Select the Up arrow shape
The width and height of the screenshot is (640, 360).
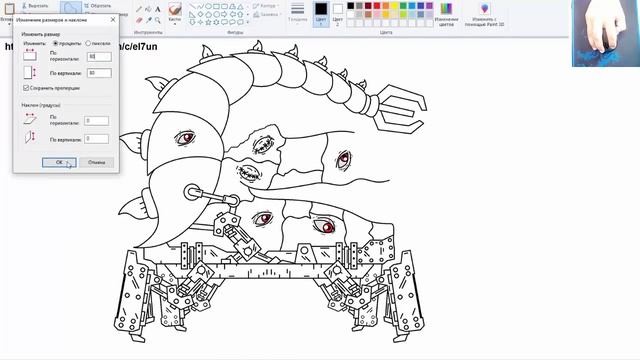(240, 15)
